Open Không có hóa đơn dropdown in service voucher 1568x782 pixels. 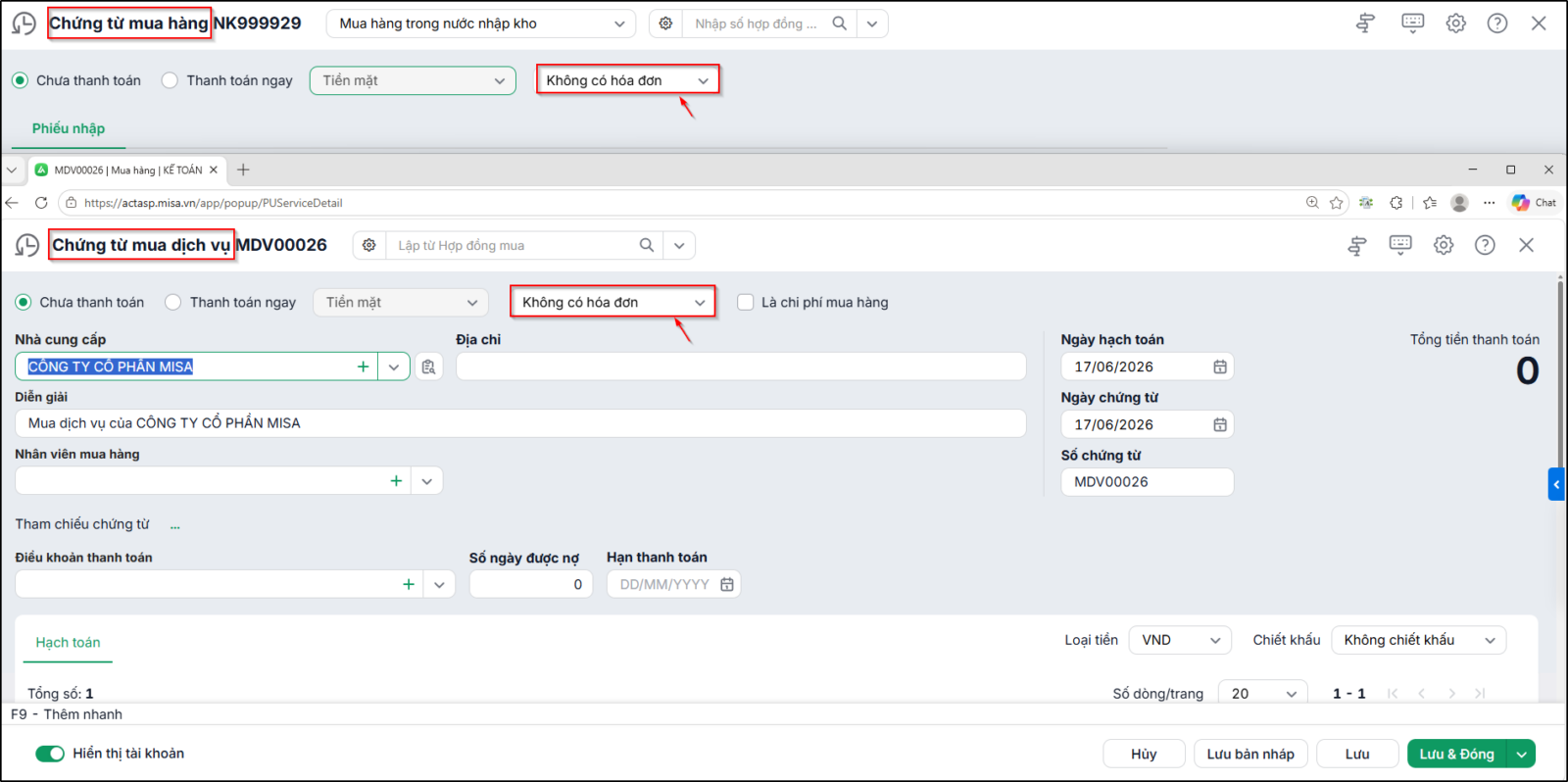click(612, 302)
